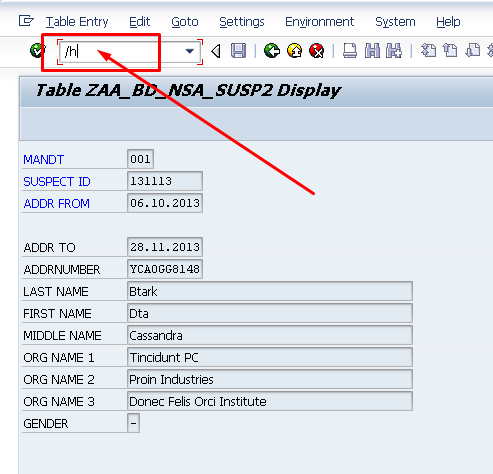This screenshot has height=474, width=493.
Task: Click the yellow Exit up-arrow icon
Action: [294, 51]
